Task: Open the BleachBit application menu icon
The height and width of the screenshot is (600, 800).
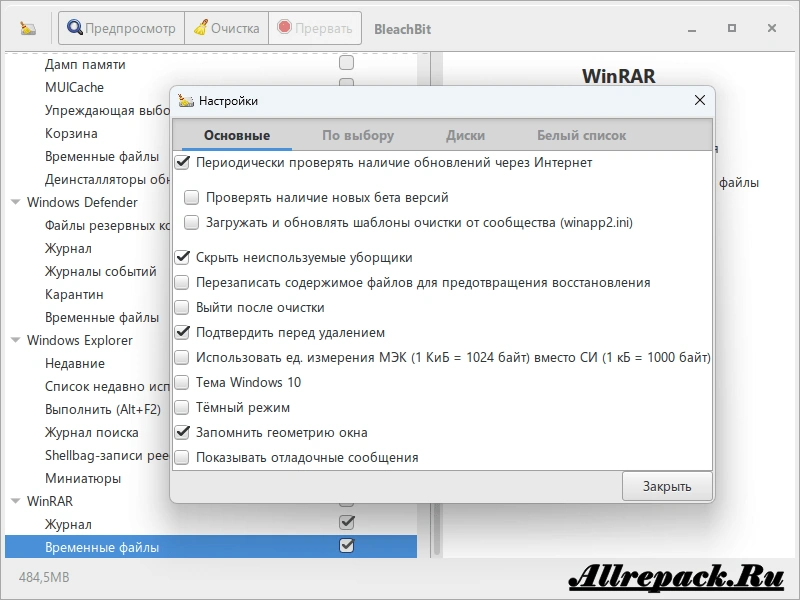Action: pyautogui.click(x=28, y=29)
